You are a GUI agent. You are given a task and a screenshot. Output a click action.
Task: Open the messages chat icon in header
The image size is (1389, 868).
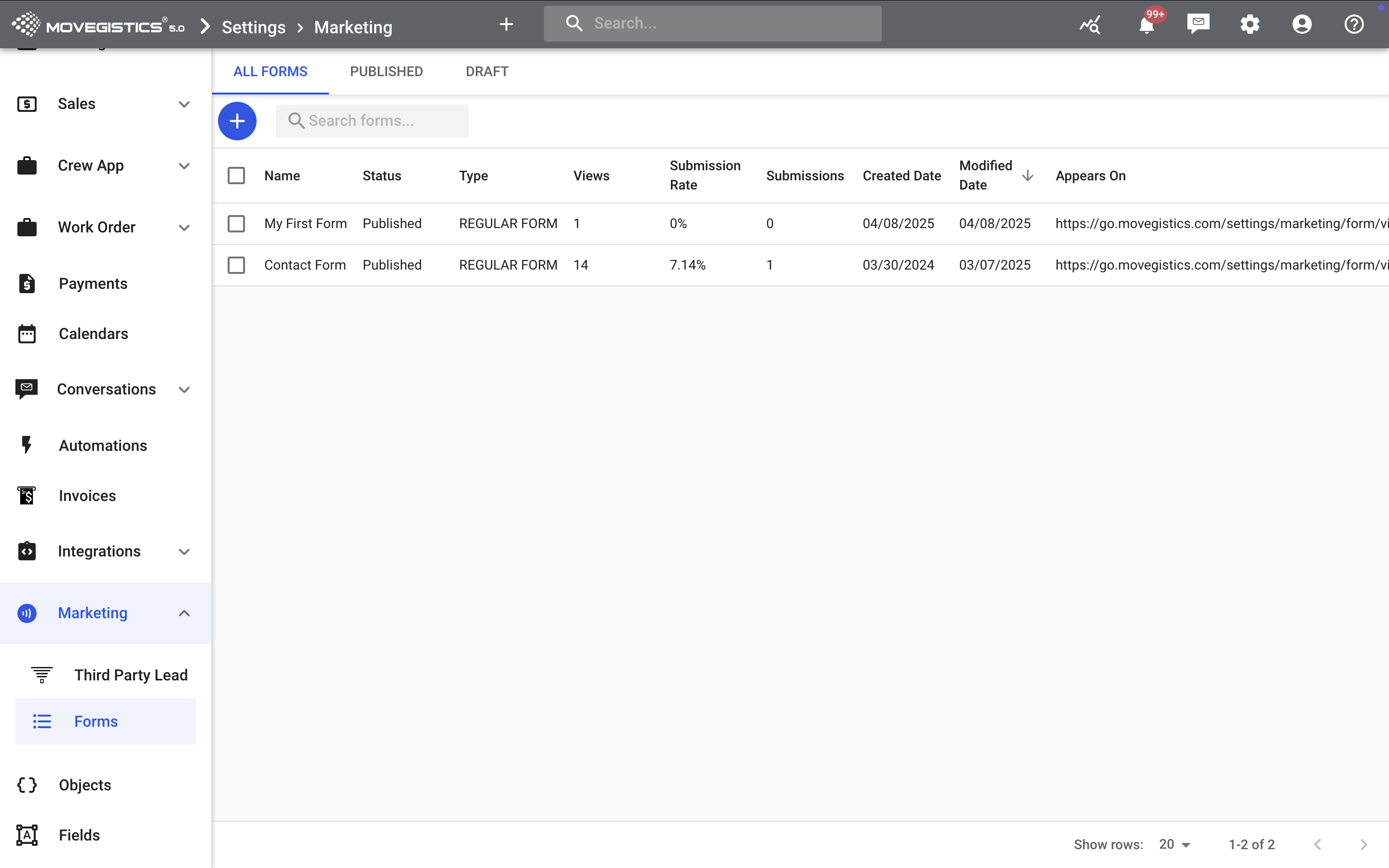(1198, 24)
